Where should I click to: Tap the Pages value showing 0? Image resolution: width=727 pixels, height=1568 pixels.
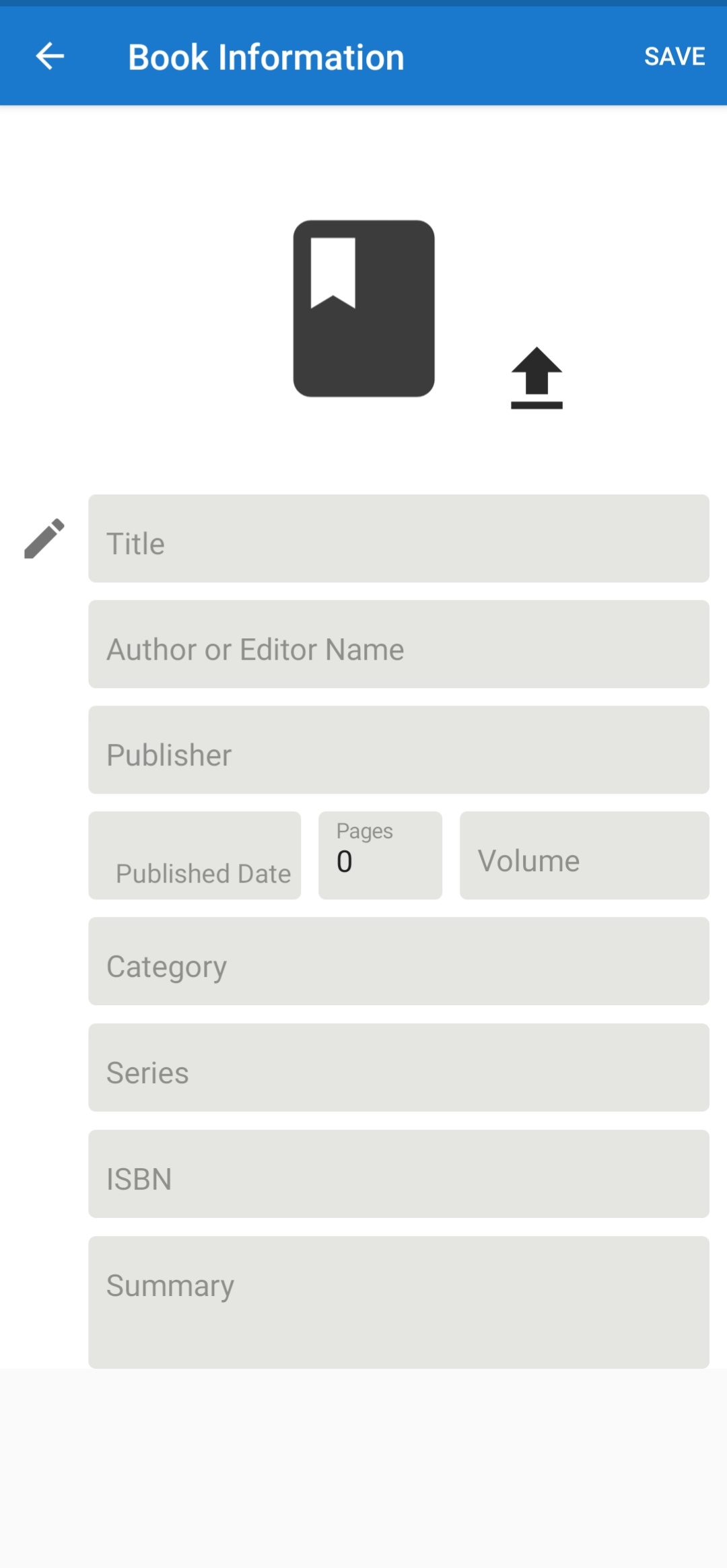[x=344, y=862]
